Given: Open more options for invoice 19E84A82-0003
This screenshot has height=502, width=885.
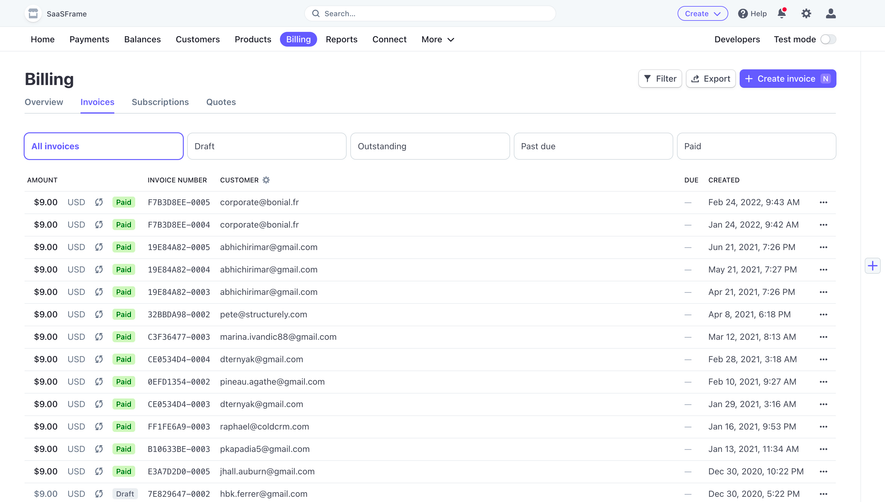Looking at the screenshot, I should [823, 292].
